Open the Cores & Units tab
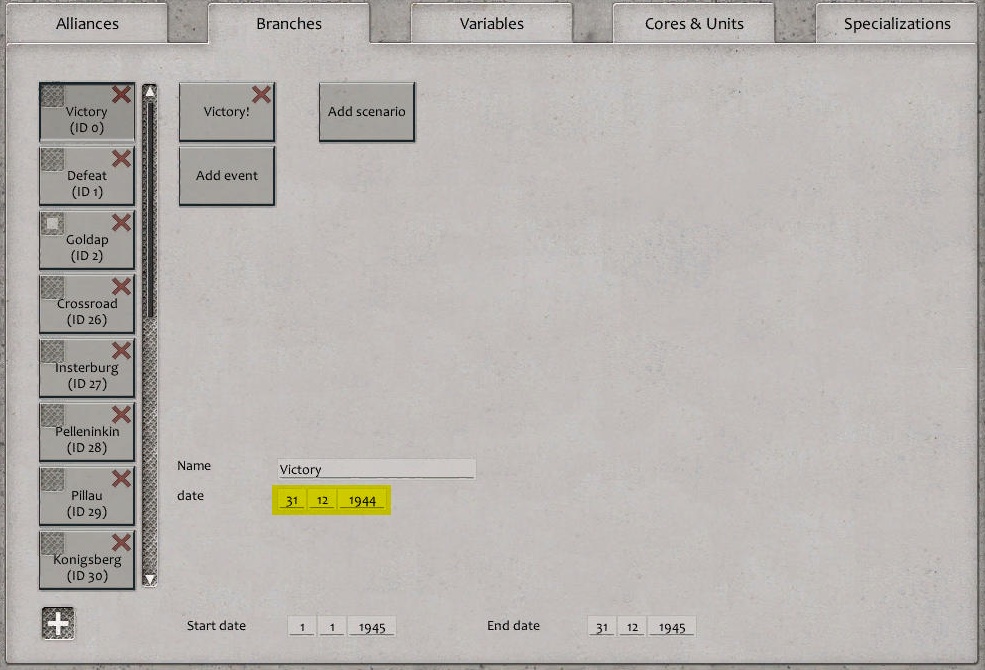 pyautogui.click(x=693, y=22)
